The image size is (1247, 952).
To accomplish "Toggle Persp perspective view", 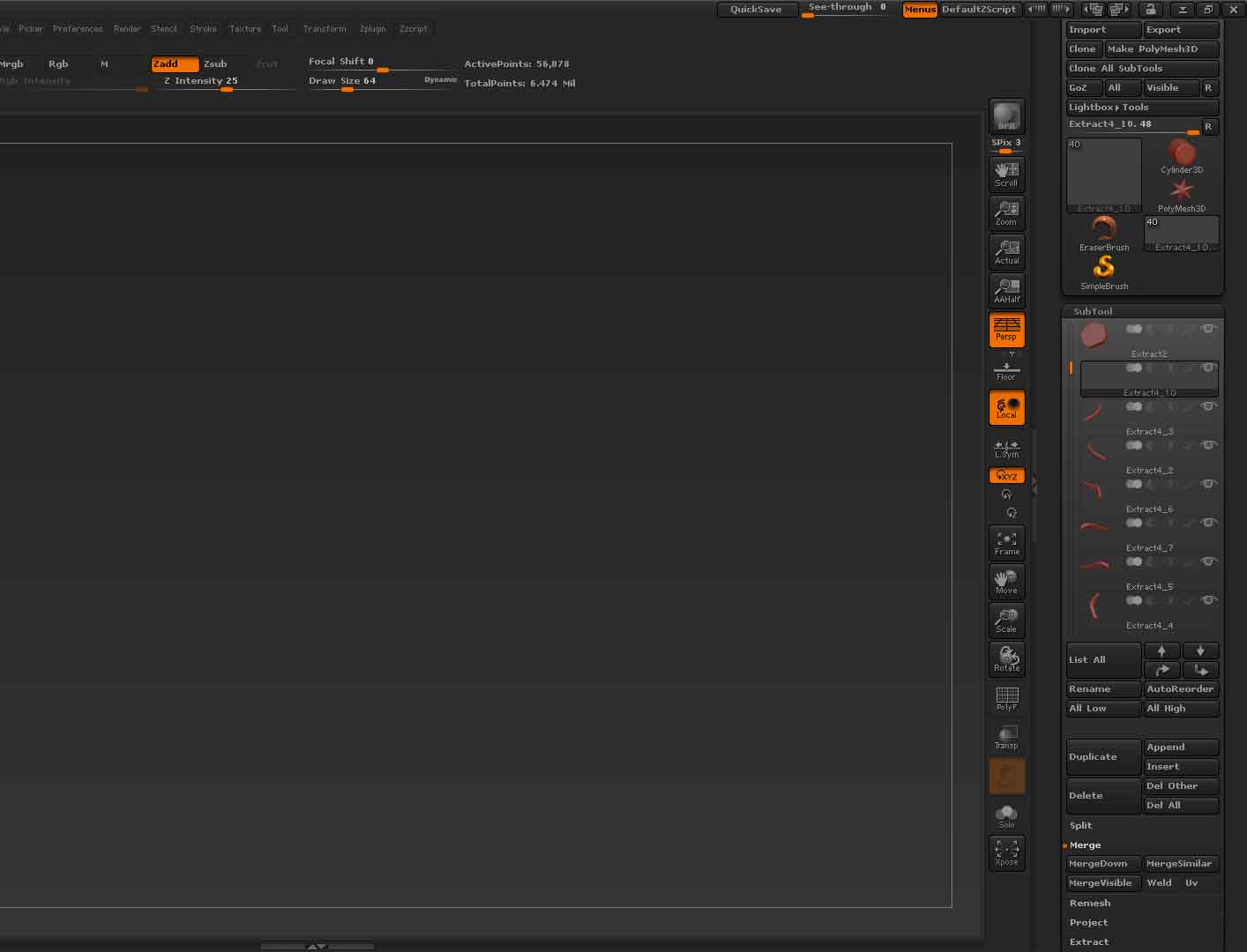I will click(1006, 329).
